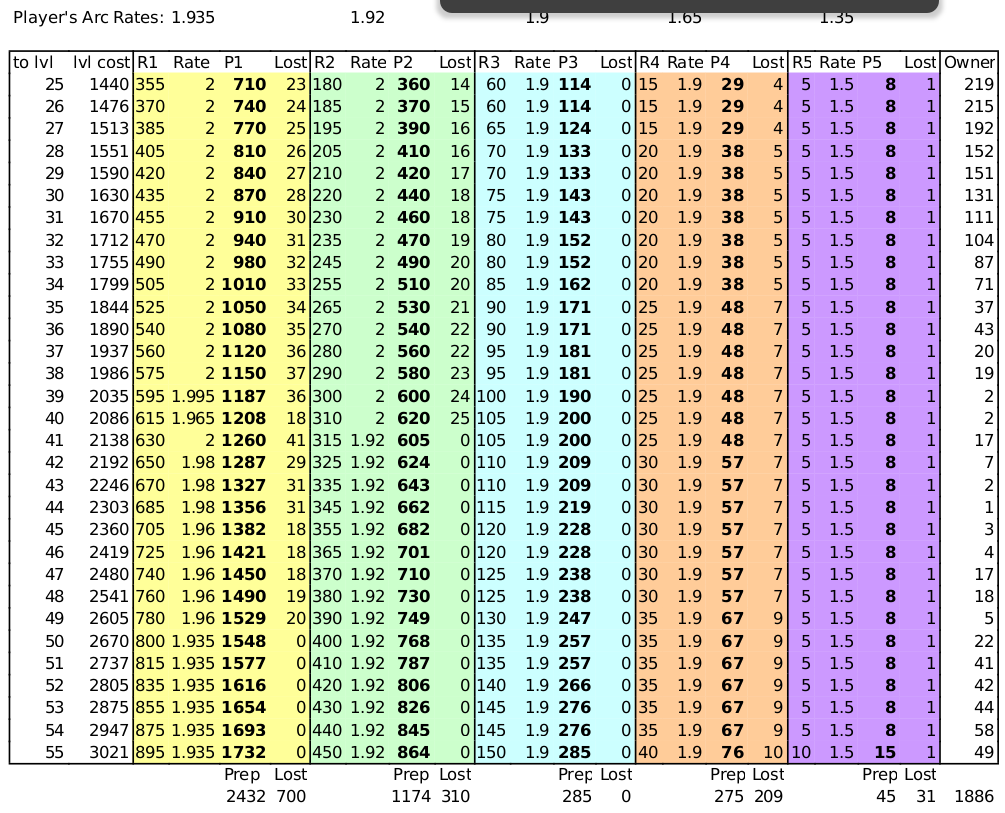
Task: Select Owner value 87
Action: [984, 262]
